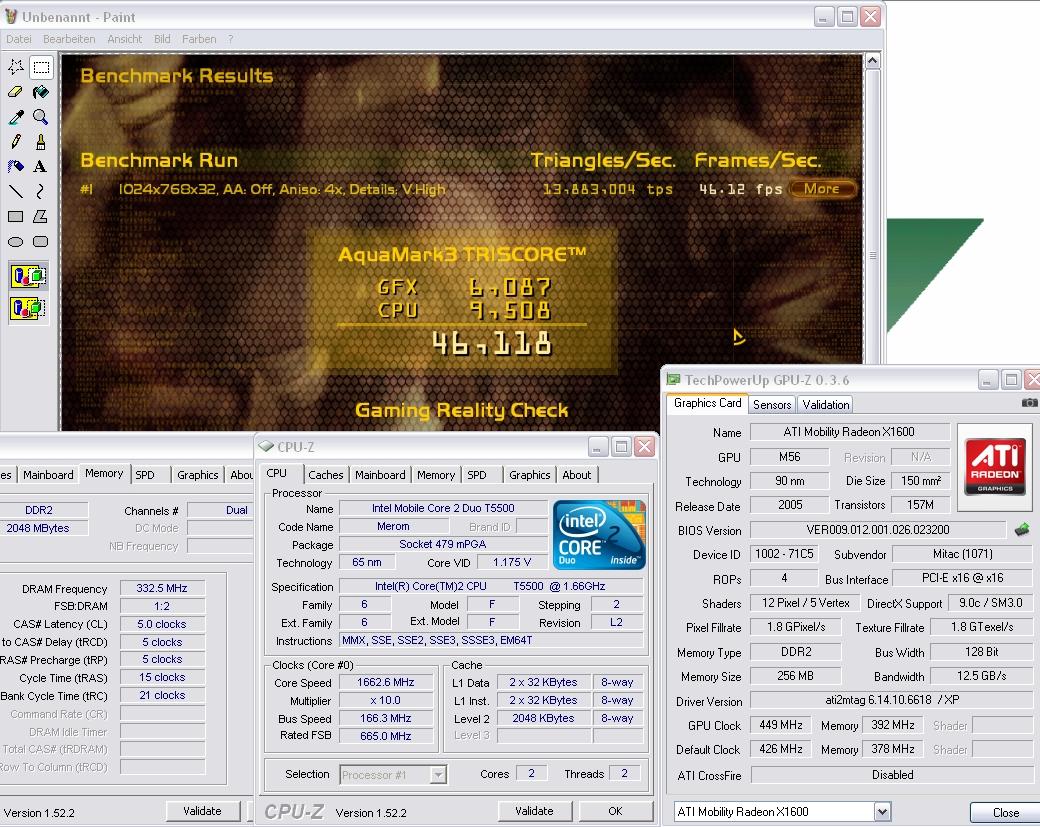Open SPD tab in background CPU-Z window
The height and width of the screenshot is (827, 1040).
coord(145,475)
